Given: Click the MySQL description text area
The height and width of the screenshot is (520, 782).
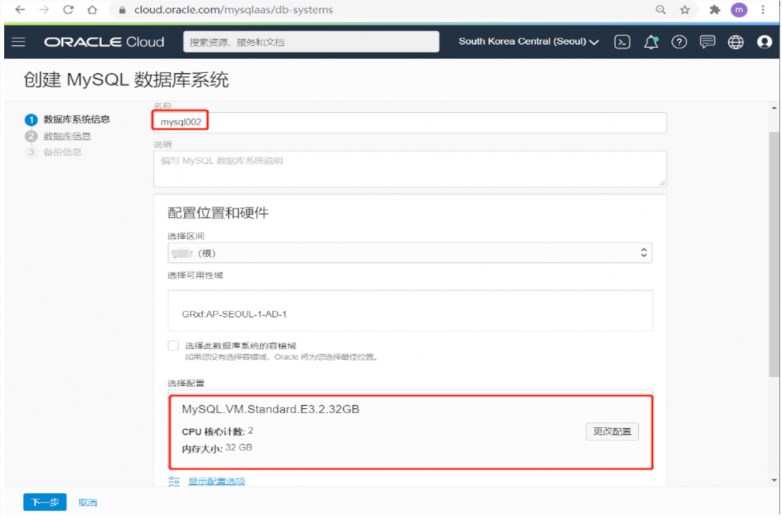Looking at the screenshot, I should coord(409,169).
